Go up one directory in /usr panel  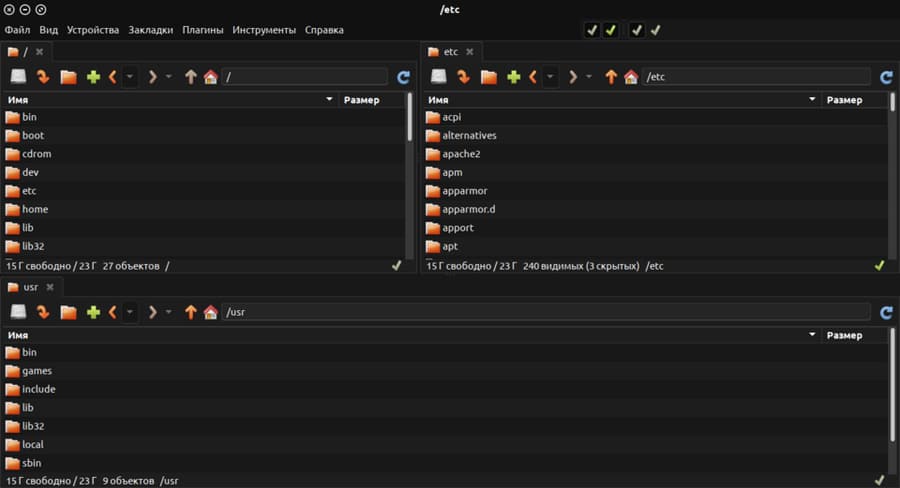pyautogui.click(x=191, y=312)
